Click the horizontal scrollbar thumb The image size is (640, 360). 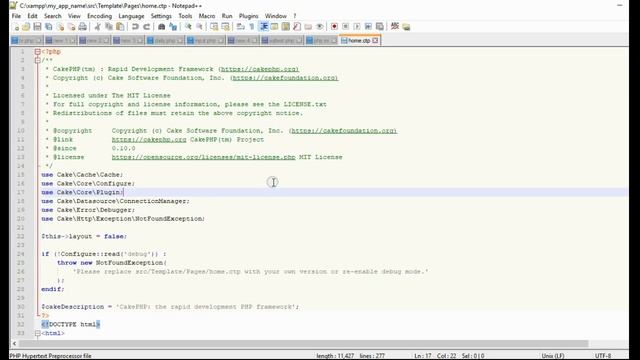coord(303,344)
